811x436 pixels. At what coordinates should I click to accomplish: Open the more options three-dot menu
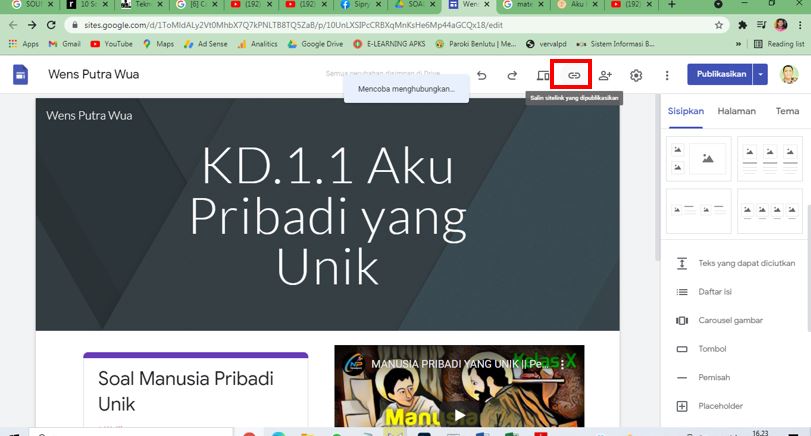click(x=666, y=75)
